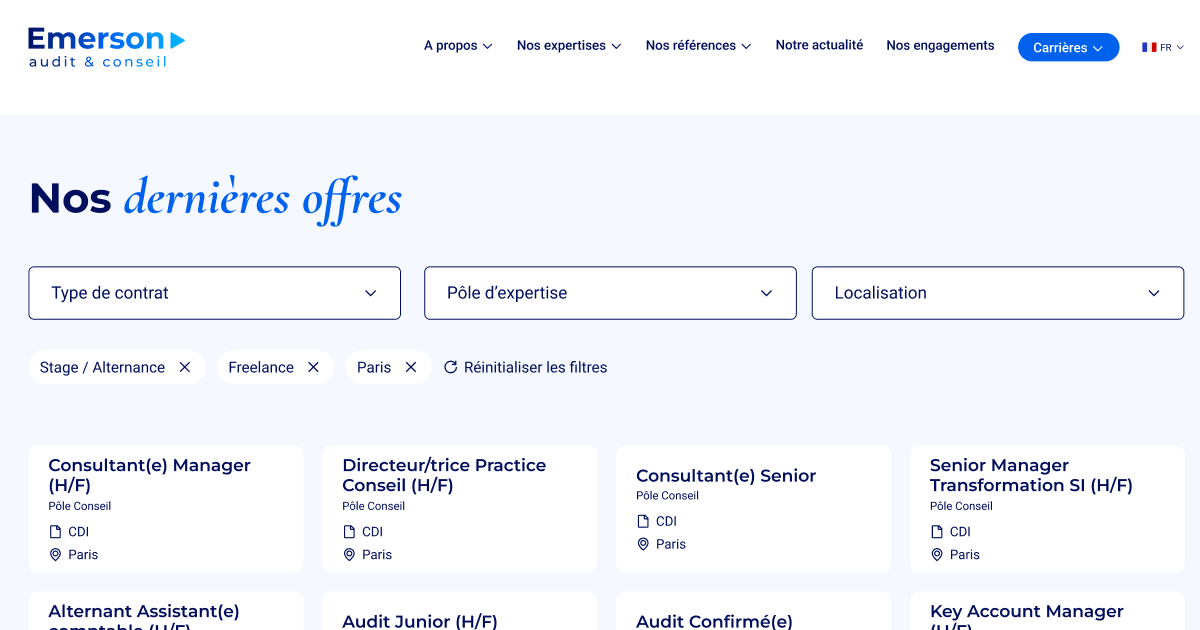Click the location pin icon on Consultant(e) Manager card
This screenshot has width=1200, height=630.
(x=55, y=554)
